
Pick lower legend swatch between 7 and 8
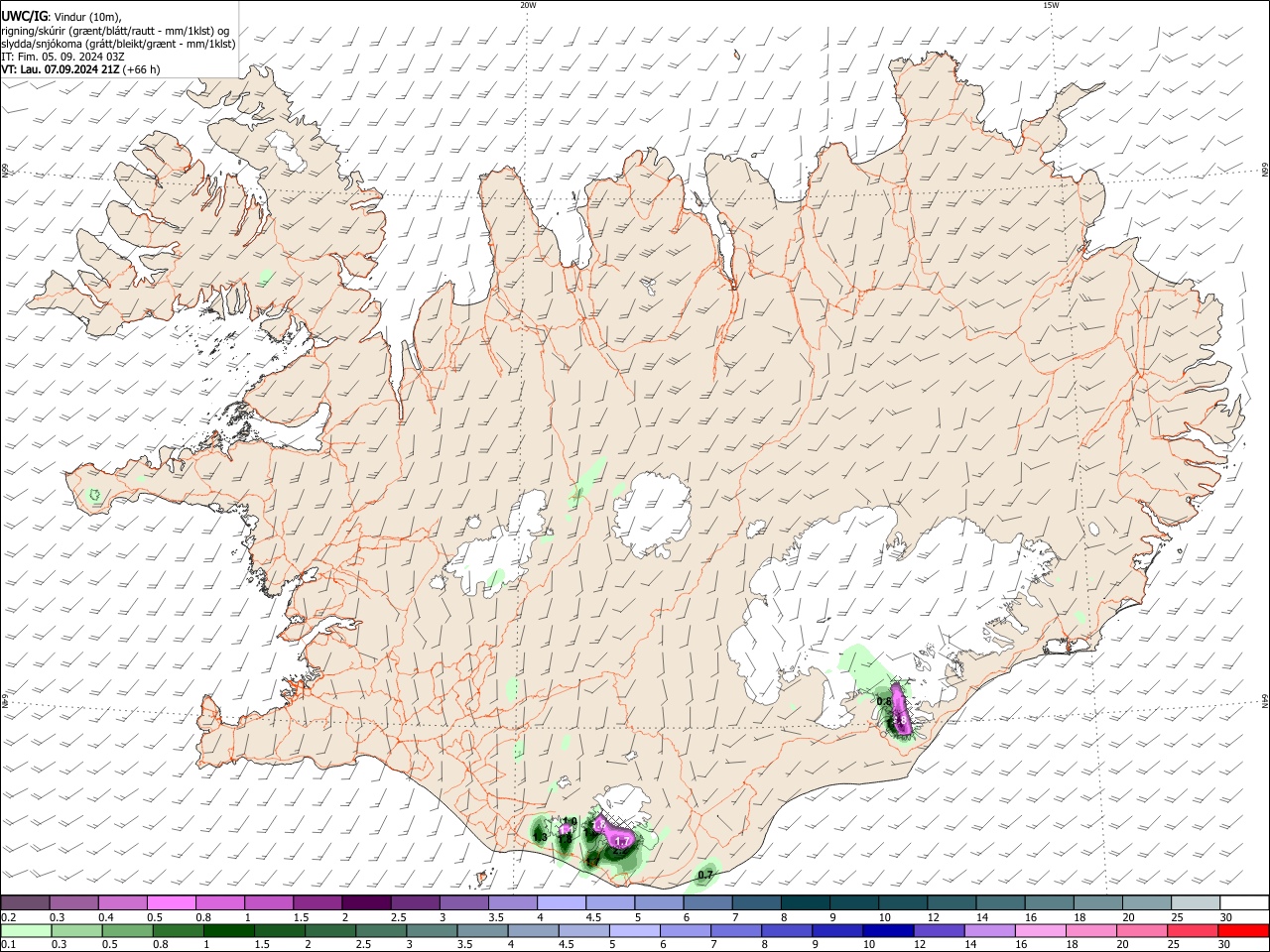(735, 930)
